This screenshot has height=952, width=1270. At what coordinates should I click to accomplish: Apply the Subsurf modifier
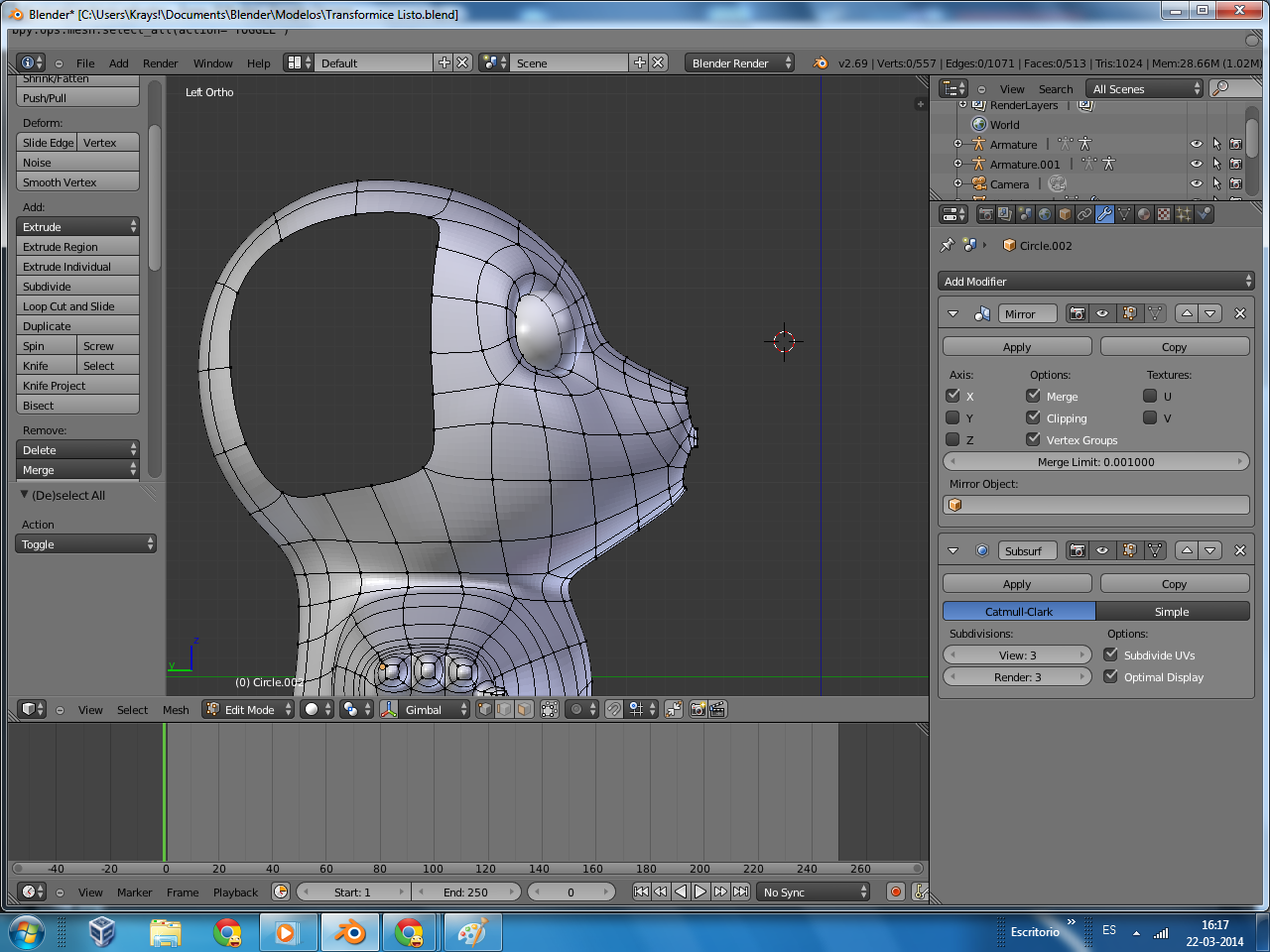[x=1017, y=584]
